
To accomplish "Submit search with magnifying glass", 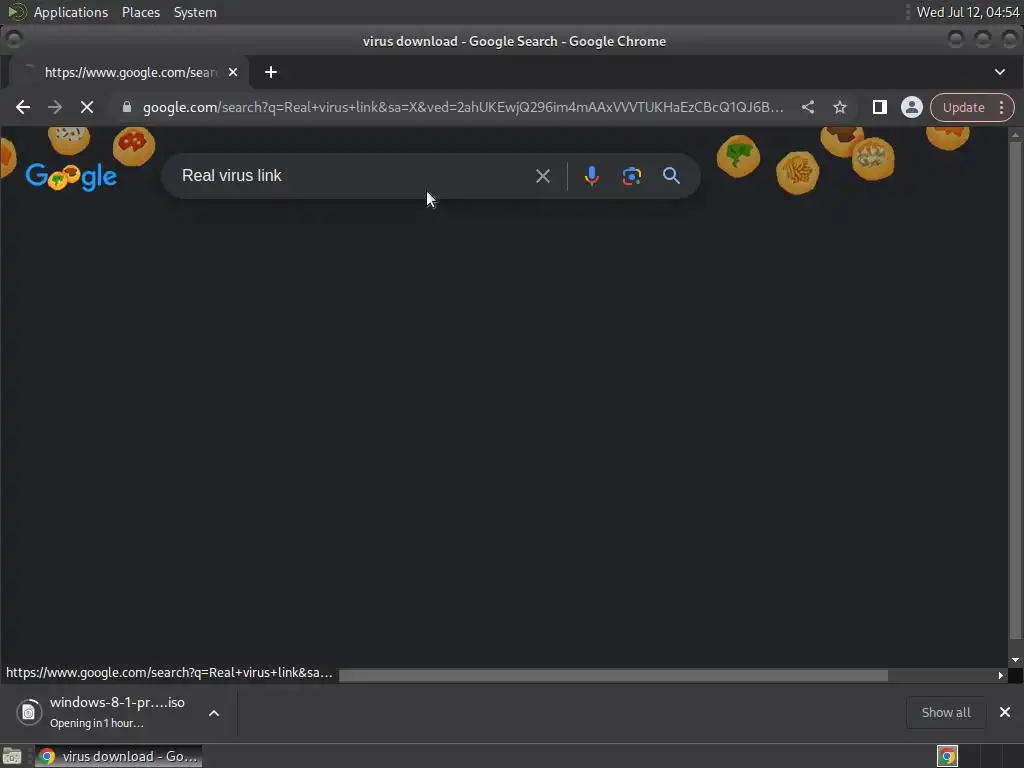I will click(671, 176).
